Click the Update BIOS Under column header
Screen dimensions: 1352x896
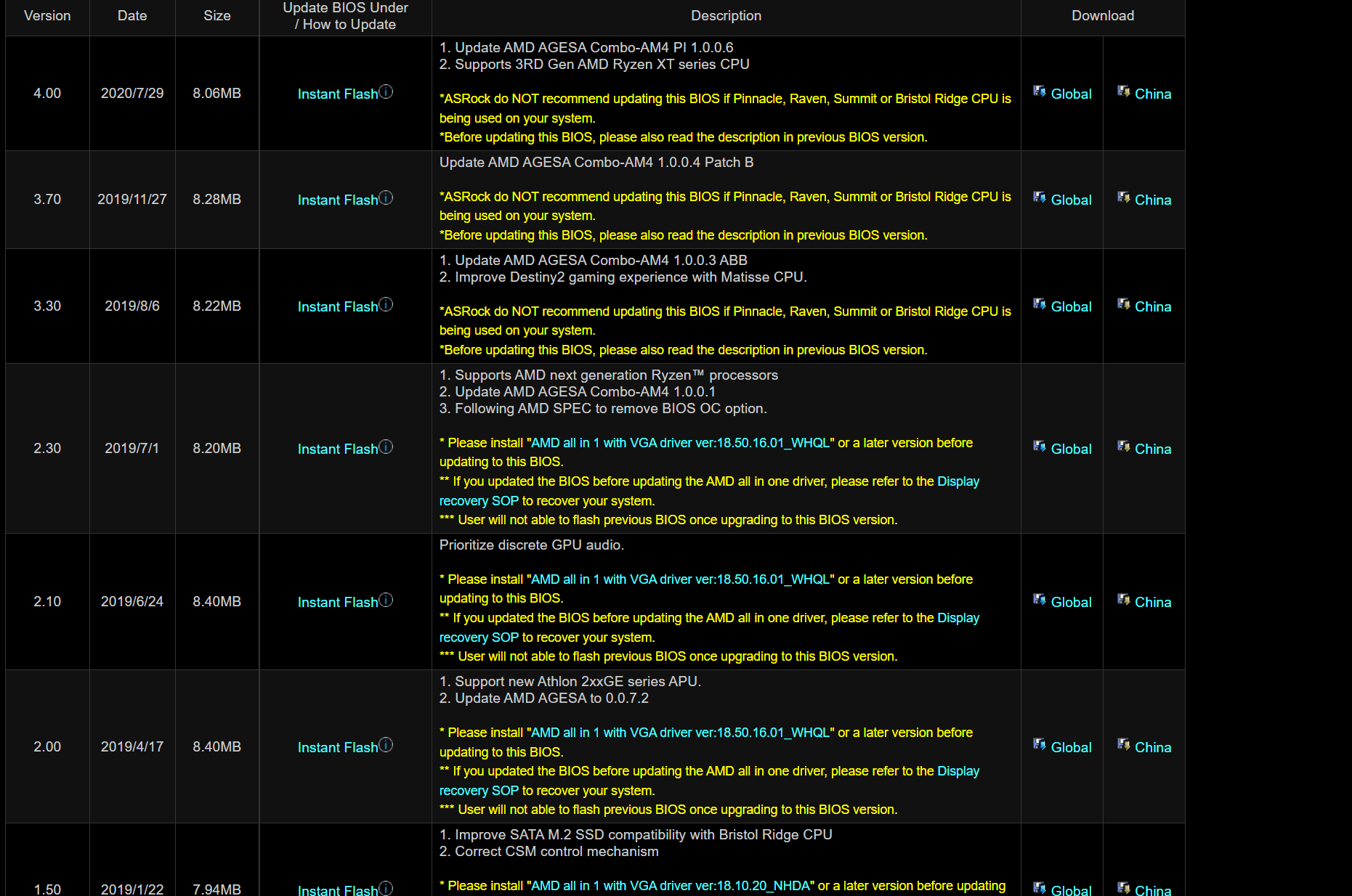(345, 16)
